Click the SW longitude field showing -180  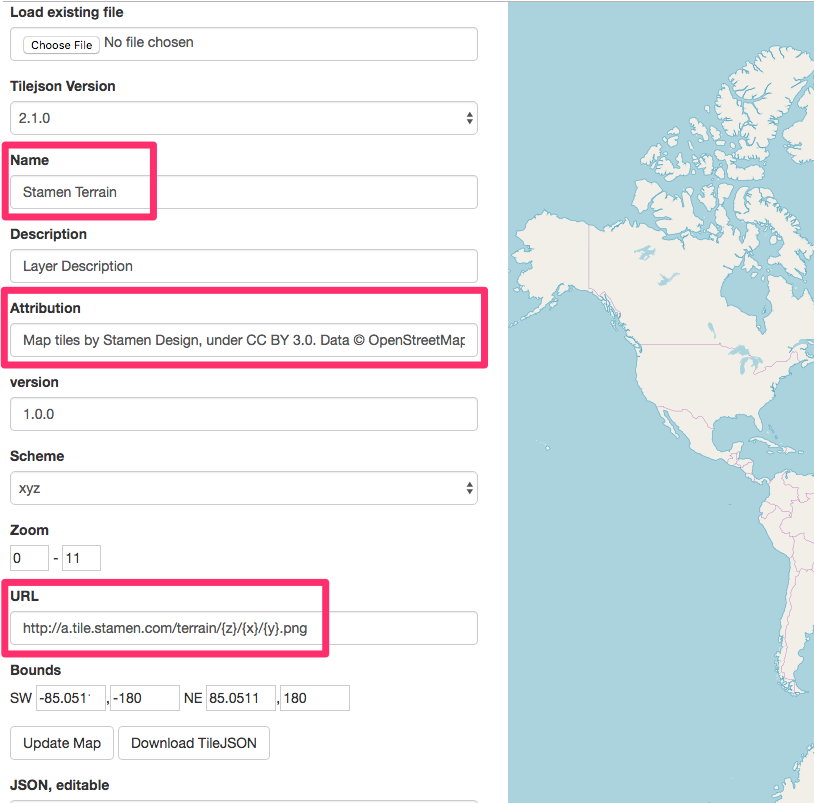[x=145, y=698]
